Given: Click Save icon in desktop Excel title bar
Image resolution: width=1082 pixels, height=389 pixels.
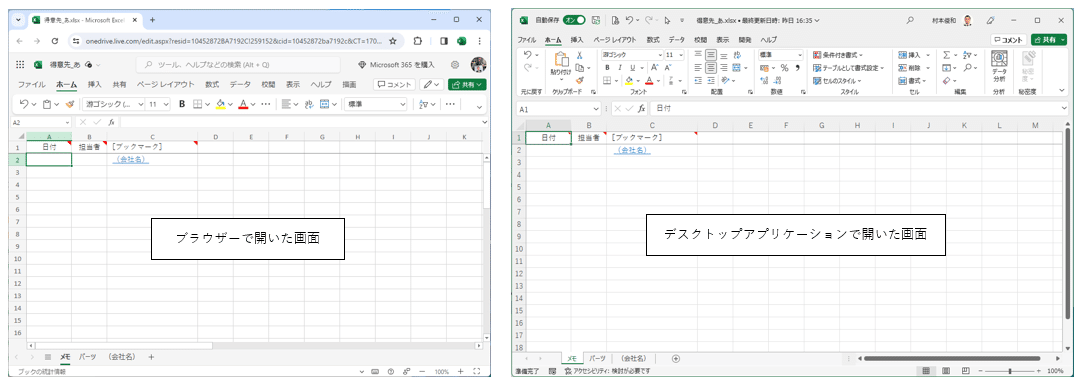Looking at the screenshot, I should pyautogui.click(x=596, y=20).
